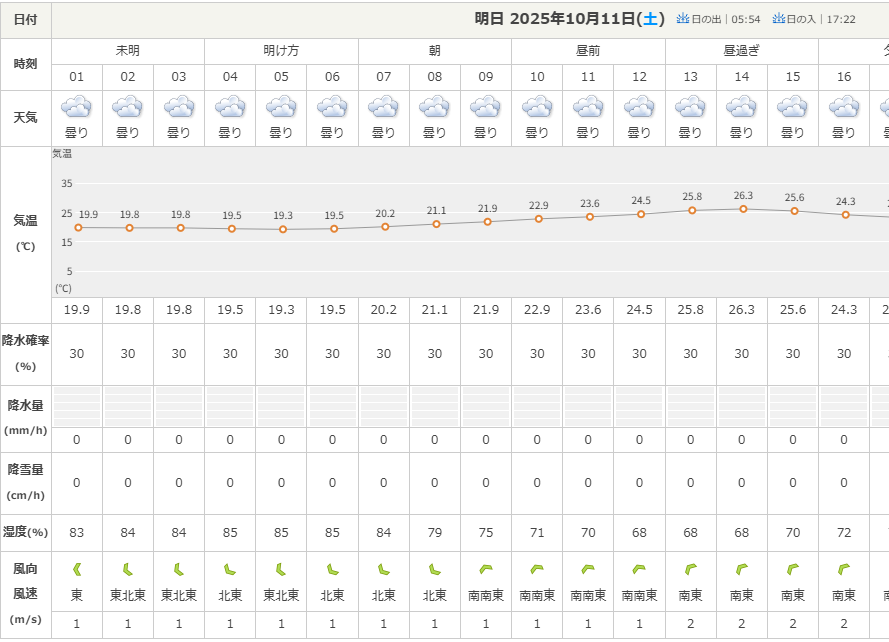
Task: Select the cloud icon under hour 07
Action: 384,107
